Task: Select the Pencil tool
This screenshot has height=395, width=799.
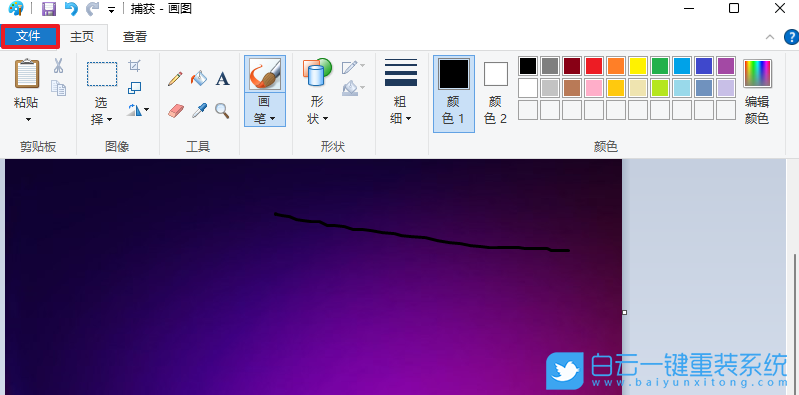Action: pyautogui.click(x=175, y=79)
